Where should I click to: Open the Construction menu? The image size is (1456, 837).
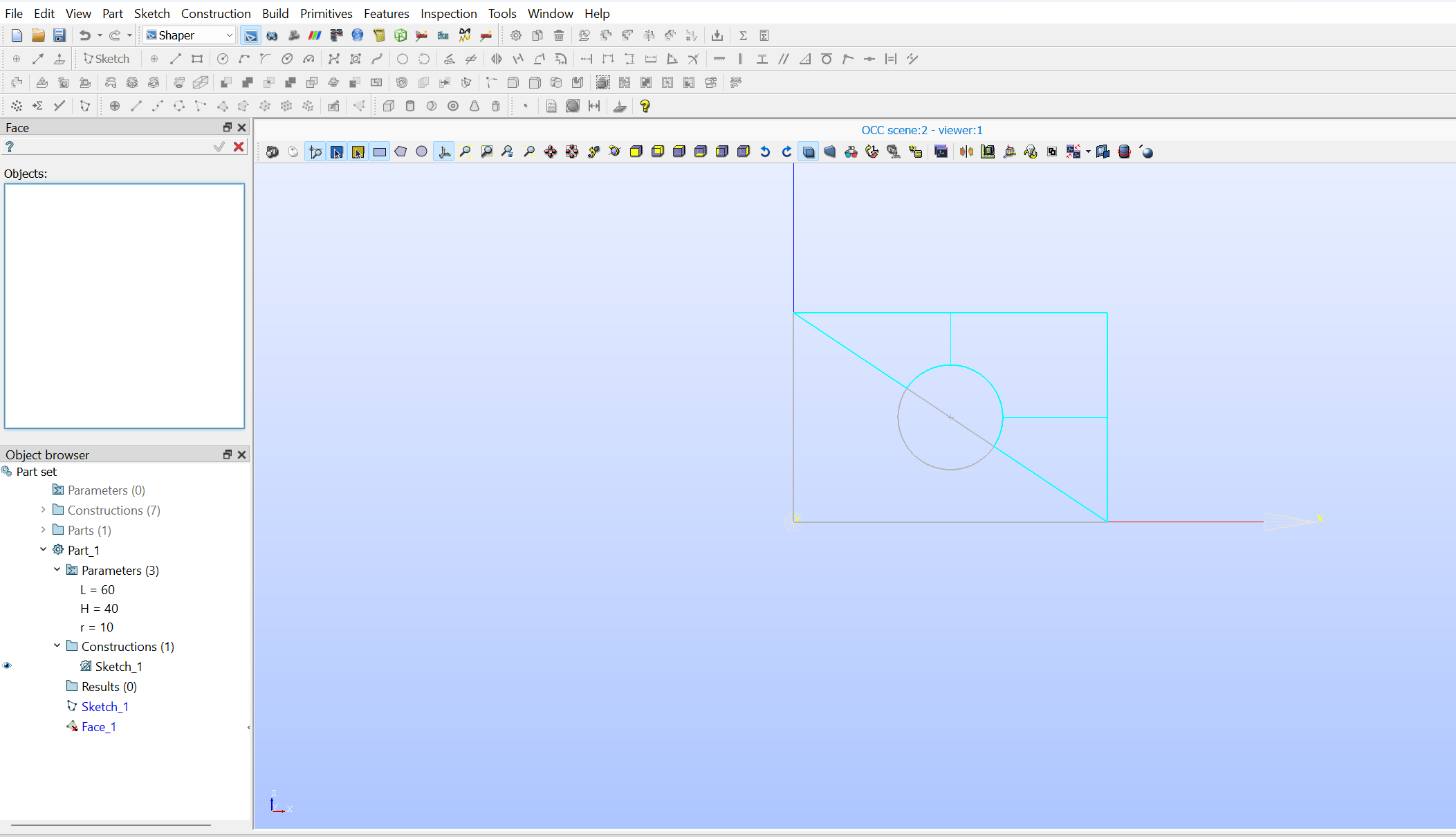(216, 13)
